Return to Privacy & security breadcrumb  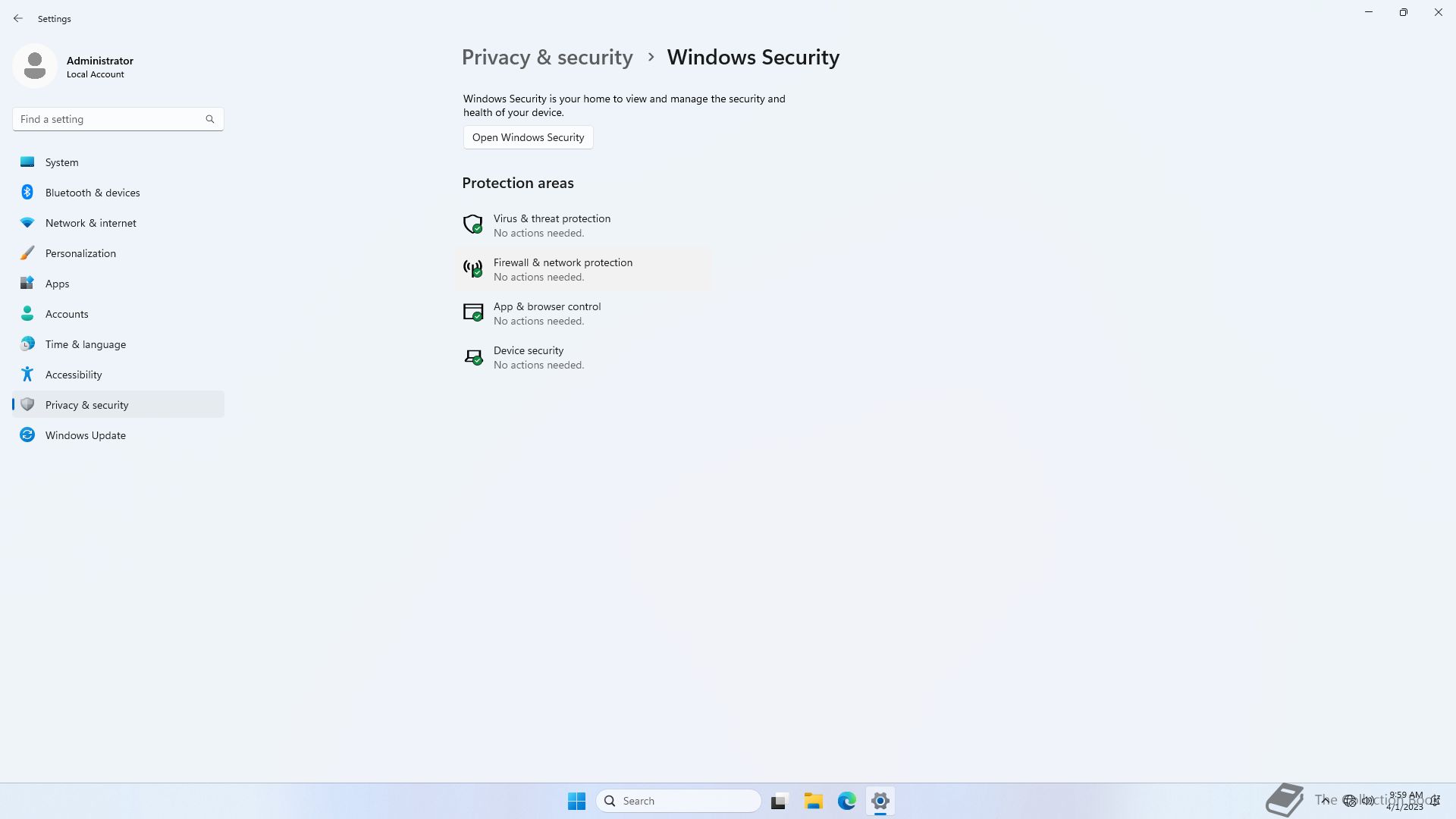coord(547,58)
